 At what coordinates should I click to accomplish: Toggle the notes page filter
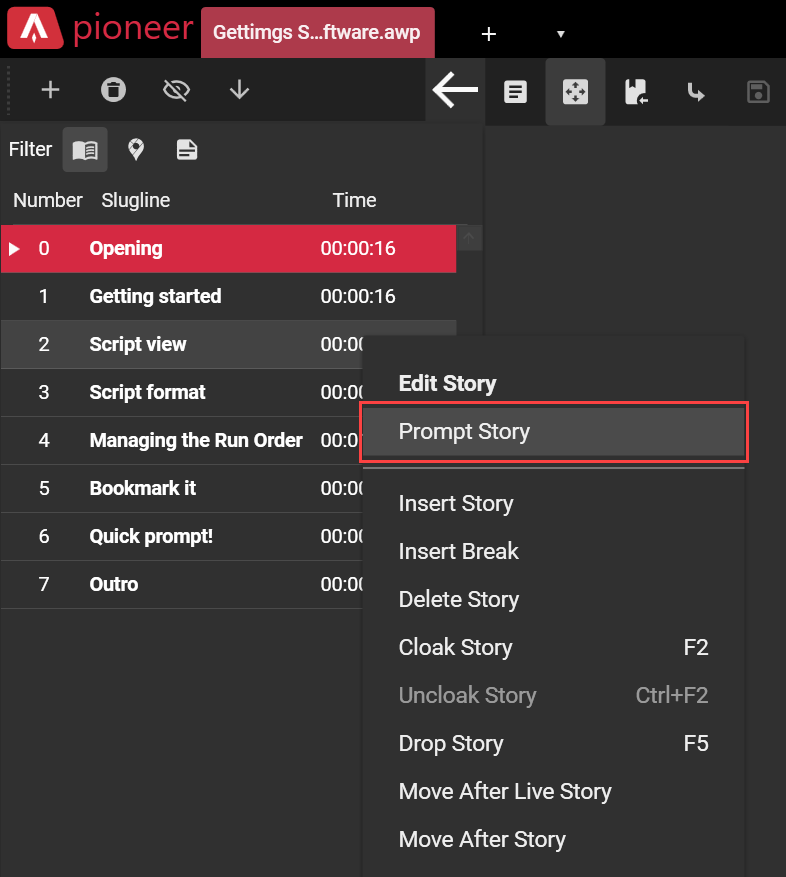[x=186, y=150]
